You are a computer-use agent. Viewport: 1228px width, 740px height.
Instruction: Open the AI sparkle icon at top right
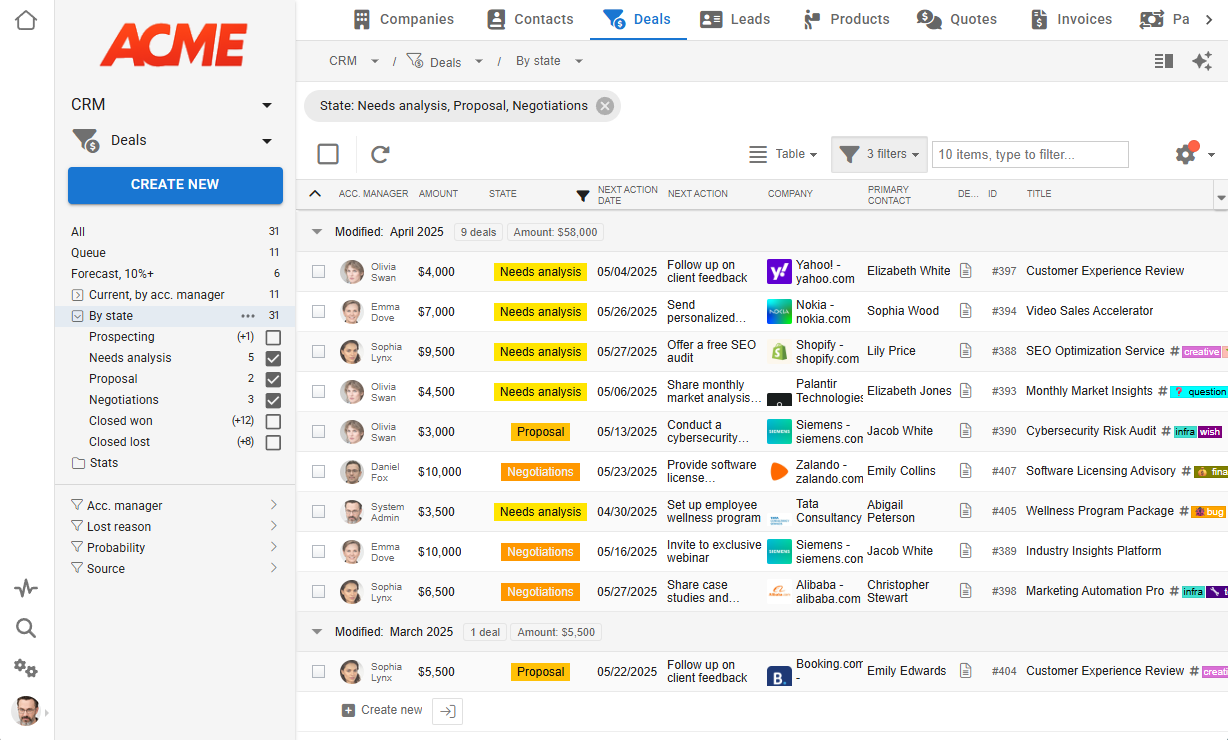pos(1202,61)
